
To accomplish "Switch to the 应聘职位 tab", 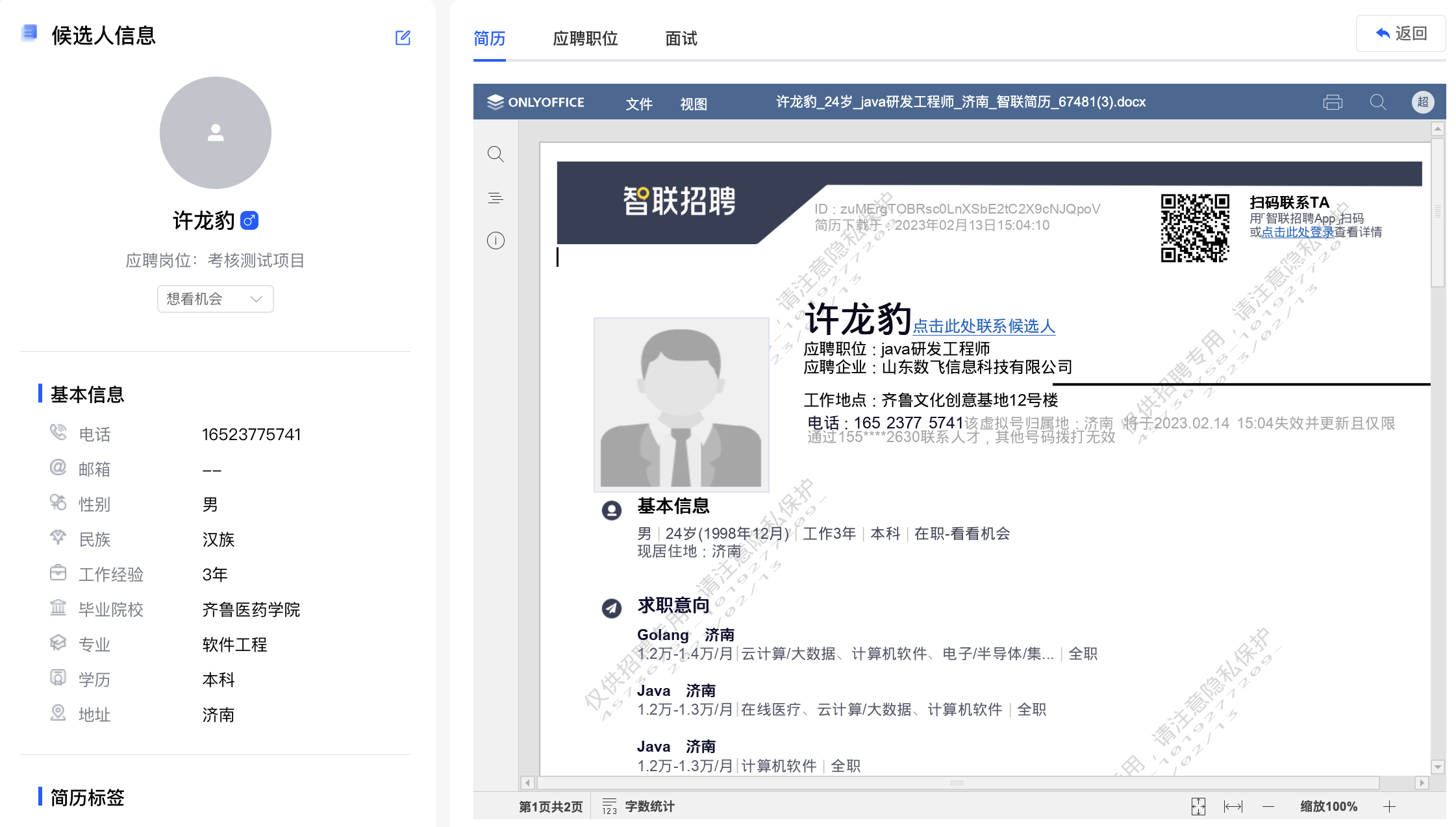I will (585, 38).
